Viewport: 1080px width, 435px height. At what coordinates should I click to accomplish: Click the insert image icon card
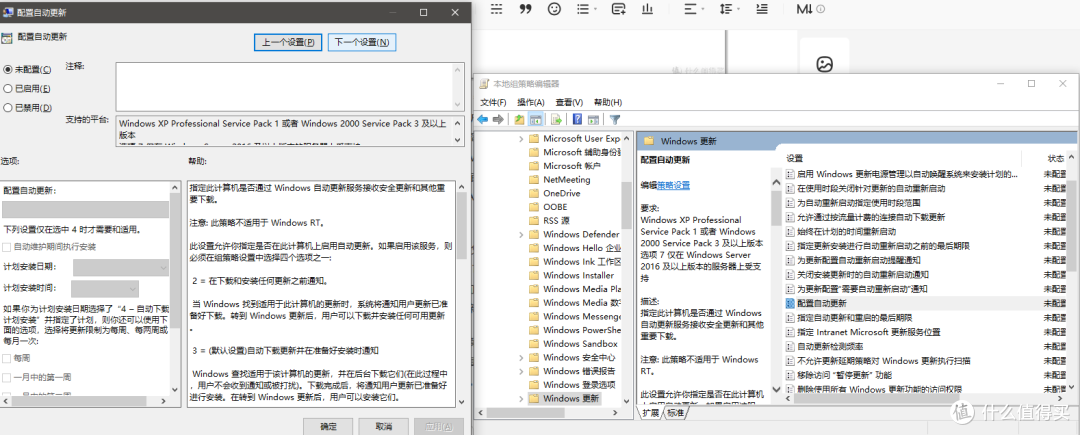click(824, 65)
